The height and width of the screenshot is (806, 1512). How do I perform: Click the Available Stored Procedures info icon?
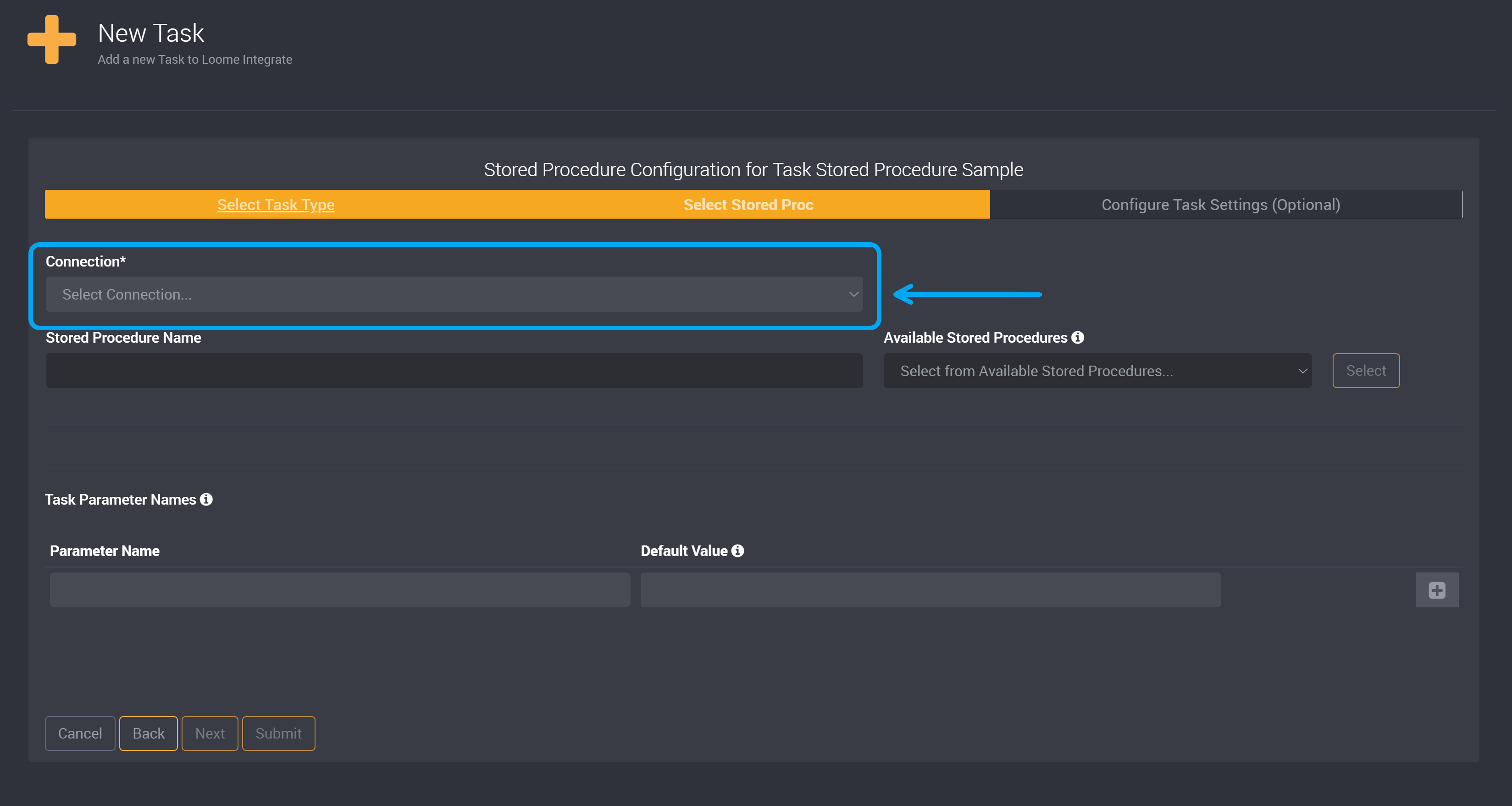[1078, 338]
